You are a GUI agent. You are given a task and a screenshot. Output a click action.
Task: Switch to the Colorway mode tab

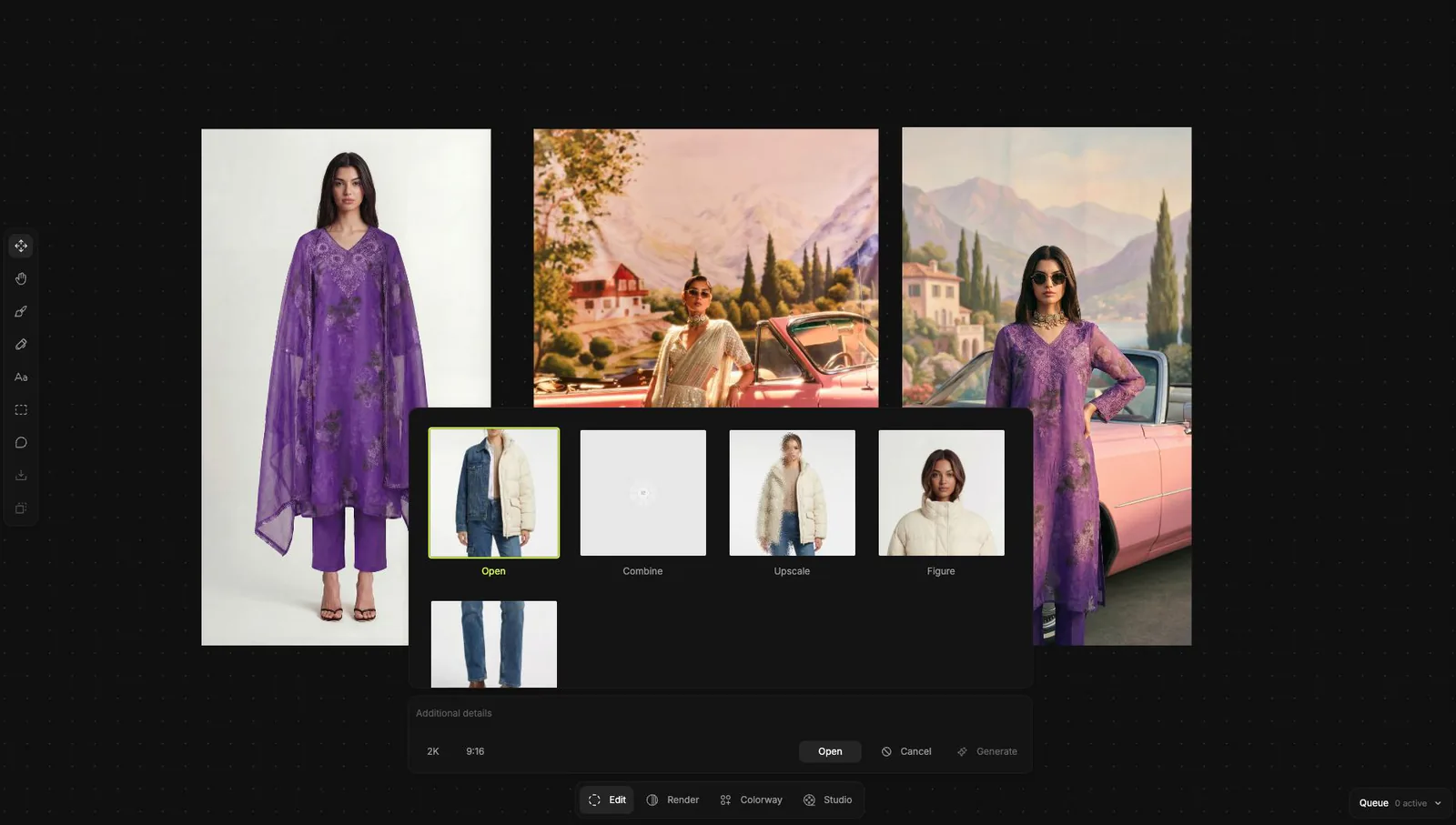point(751,800)
